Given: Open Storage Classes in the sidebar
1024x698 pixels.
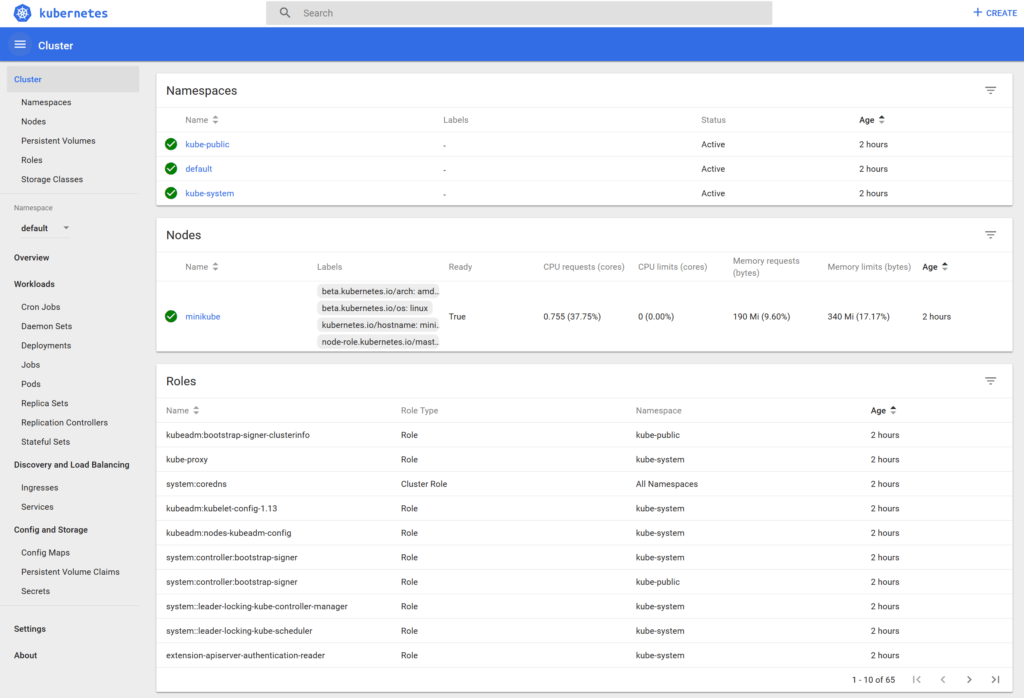Looking at the screenshot, I should coord(52,180).
